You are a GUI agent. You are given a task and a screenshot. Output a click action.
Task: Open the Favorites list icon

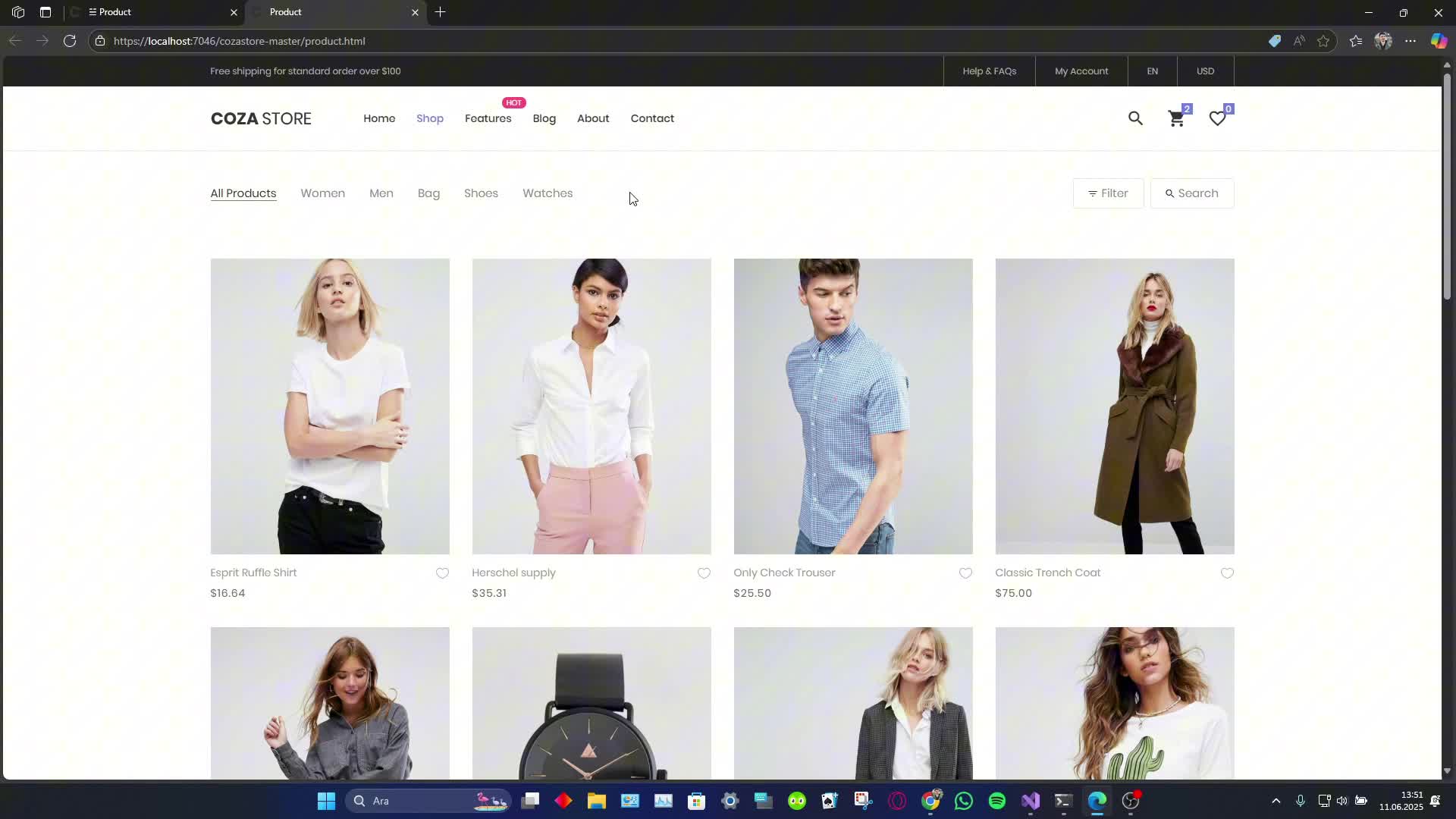coord(1356,41)
